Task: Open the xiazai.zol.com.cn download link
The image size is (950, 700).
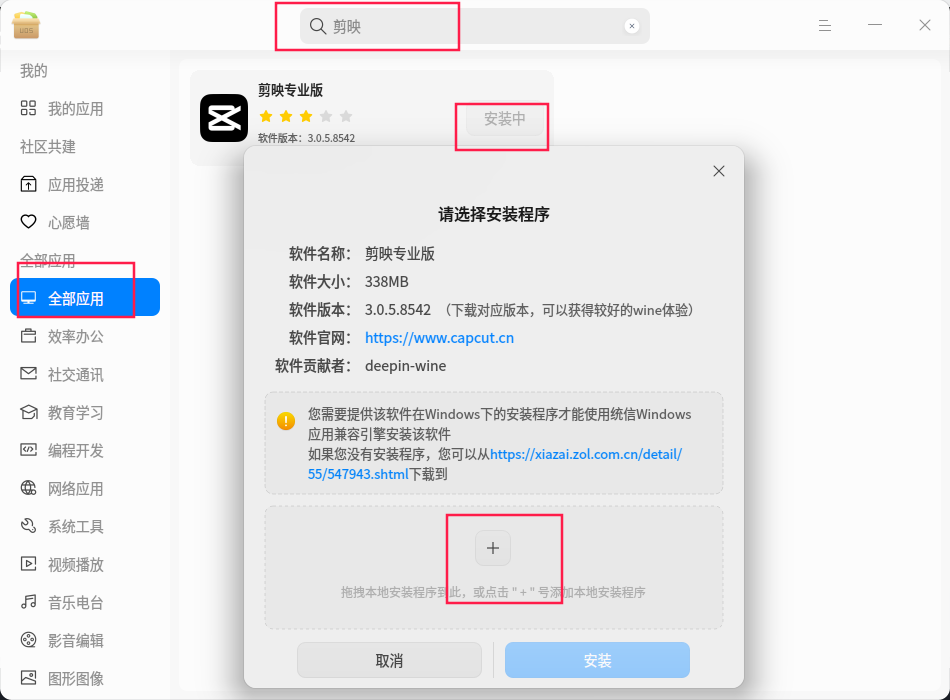Action: point(494,464)
